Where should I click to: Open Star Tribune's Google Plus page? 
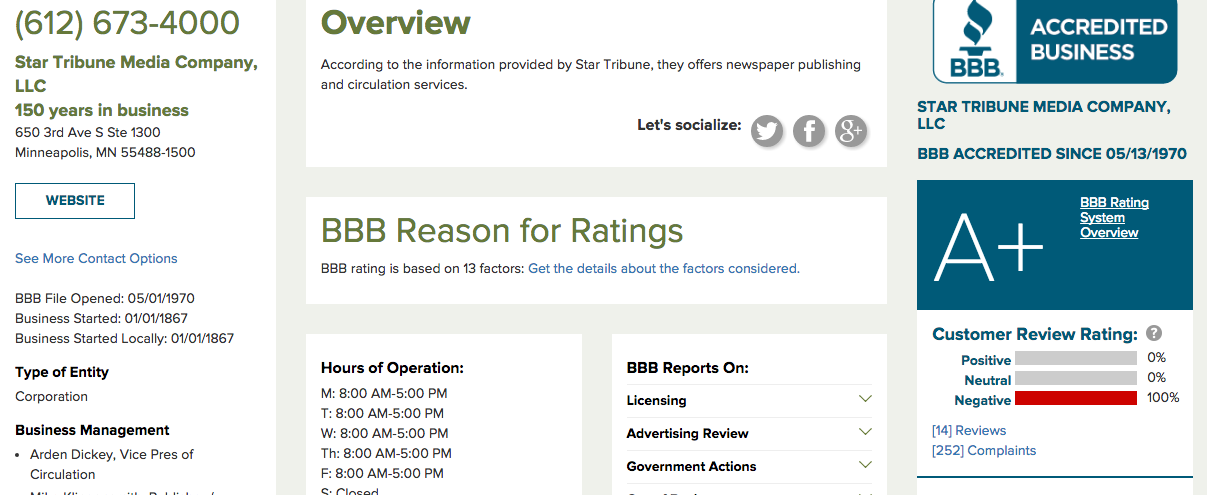(x=851, y=130)
